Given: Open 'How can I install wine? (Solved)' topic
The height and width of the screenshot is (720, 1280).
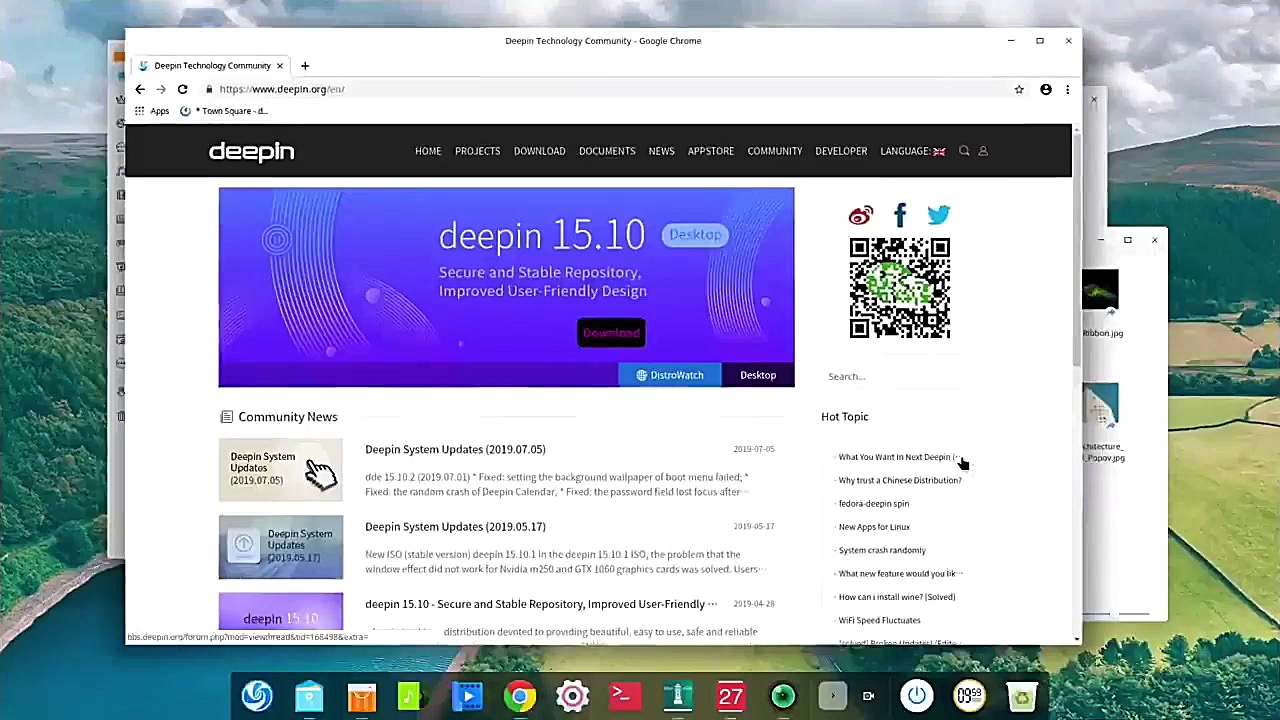Looking at the screenshot, I should tap(897, 597).
